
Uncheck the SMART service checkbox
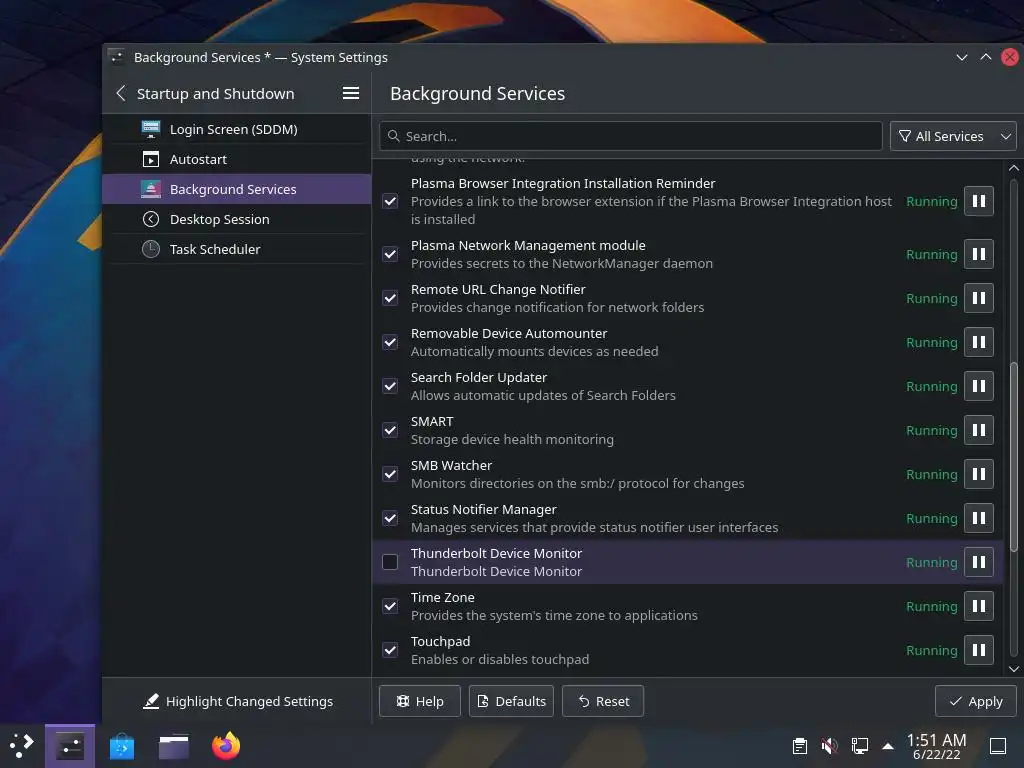(x=390, y=430)
